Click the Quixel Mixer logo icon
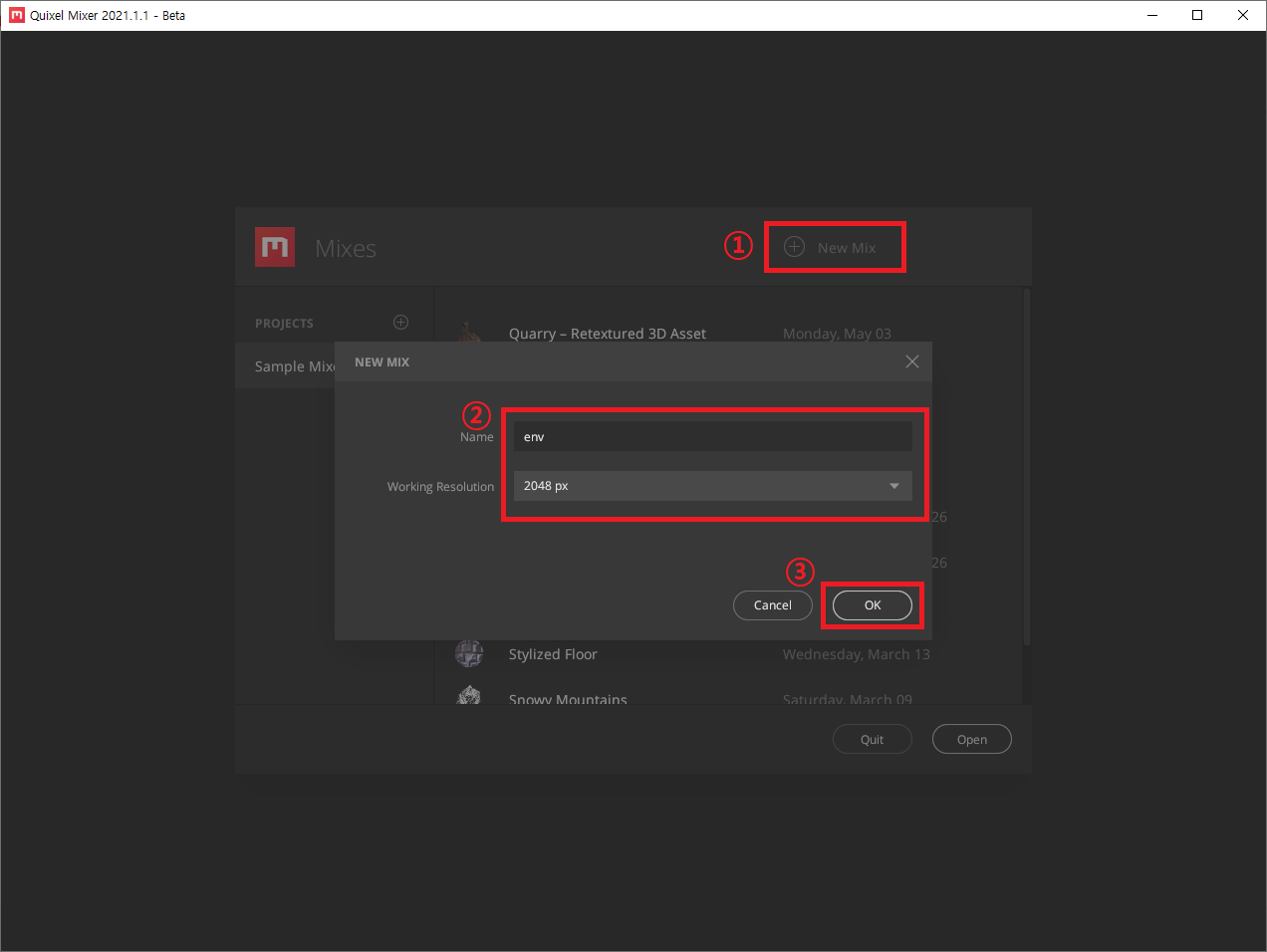 tap(275, 247)
